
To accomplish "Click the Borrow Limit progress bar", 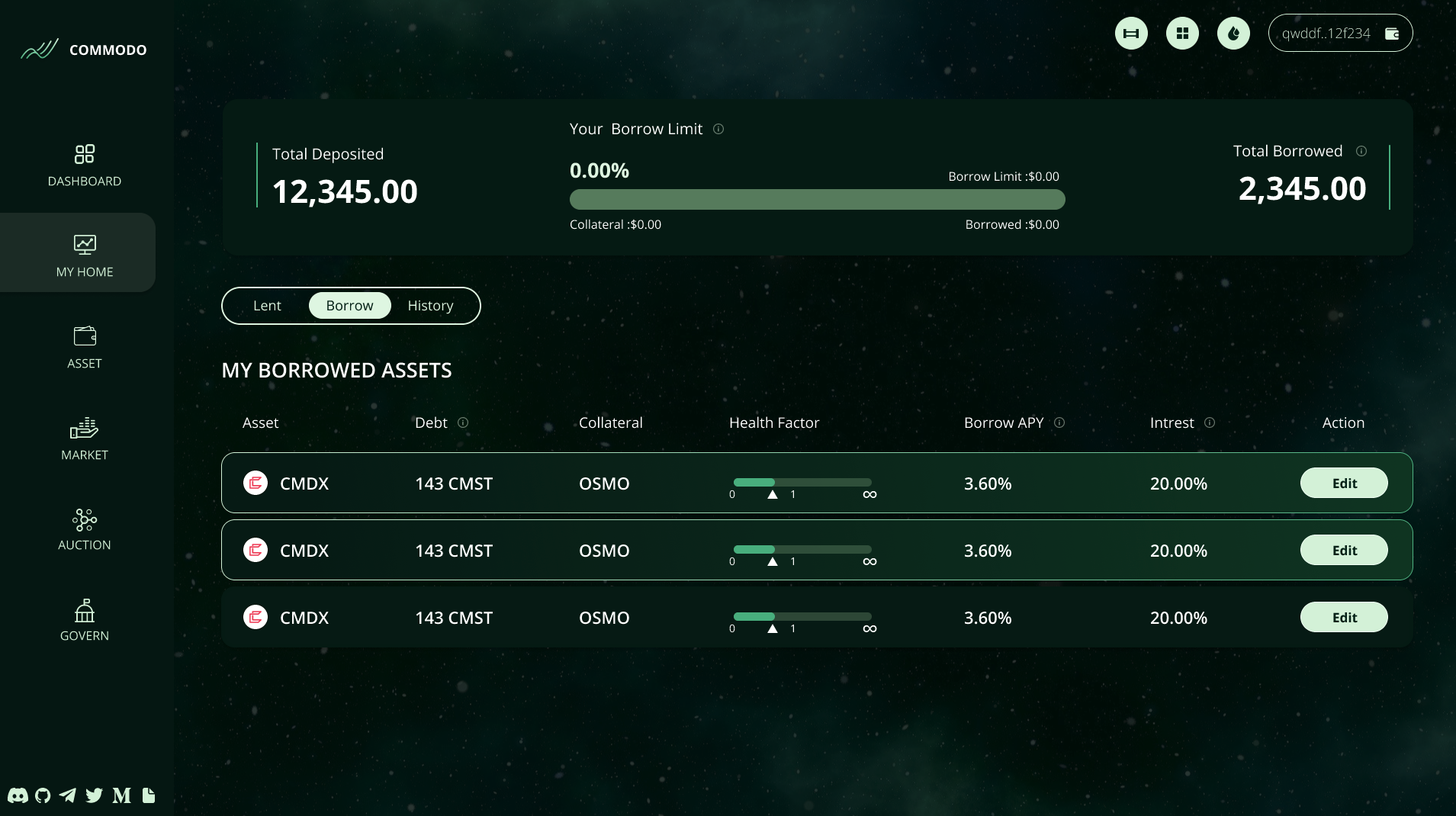I will [x=817, y=200].
